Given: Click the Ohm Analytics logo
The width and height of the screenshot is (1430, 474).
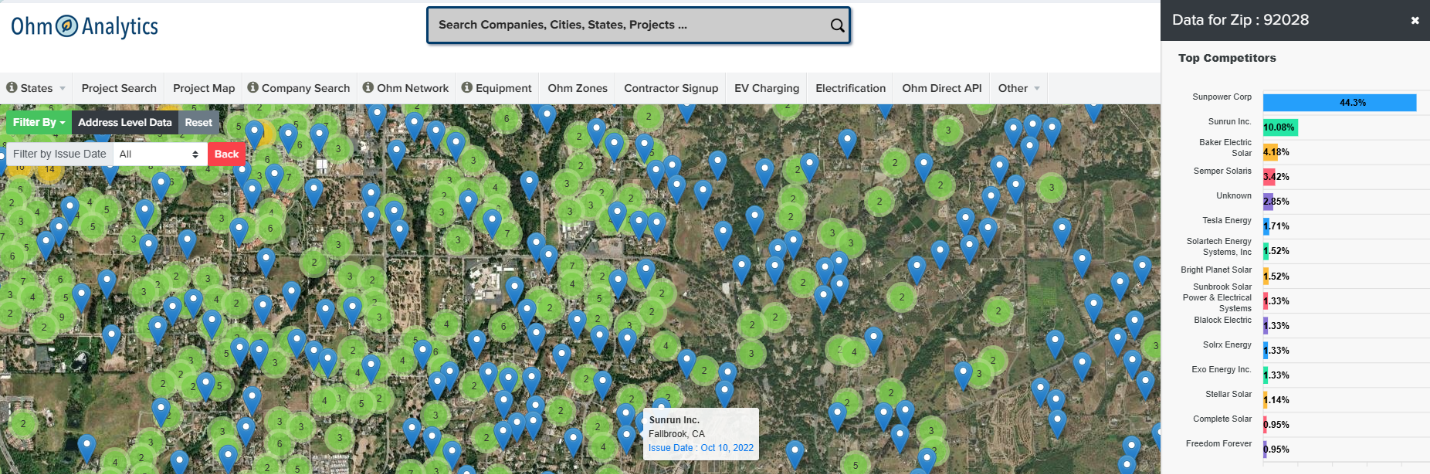Looking at the screenshot, I should (x=84, y=27).
